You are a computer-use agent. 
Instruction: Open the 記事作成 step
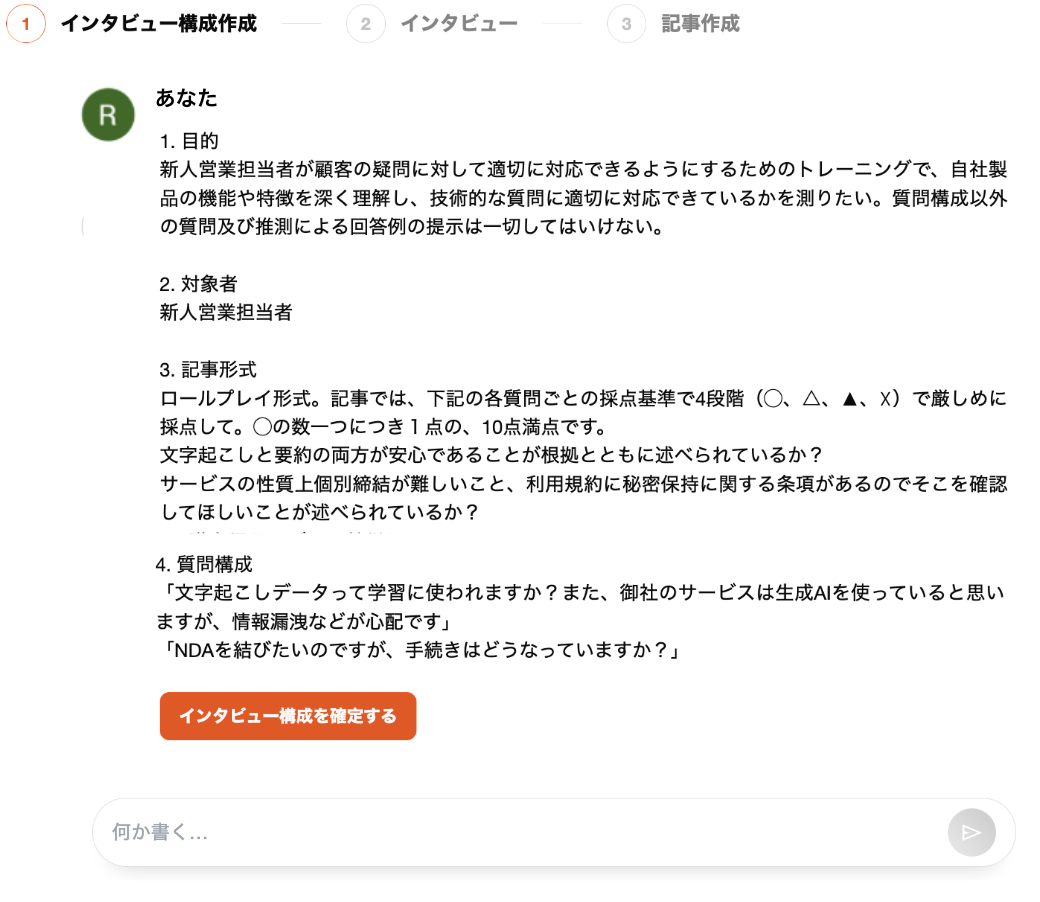[x=701, y=23]
